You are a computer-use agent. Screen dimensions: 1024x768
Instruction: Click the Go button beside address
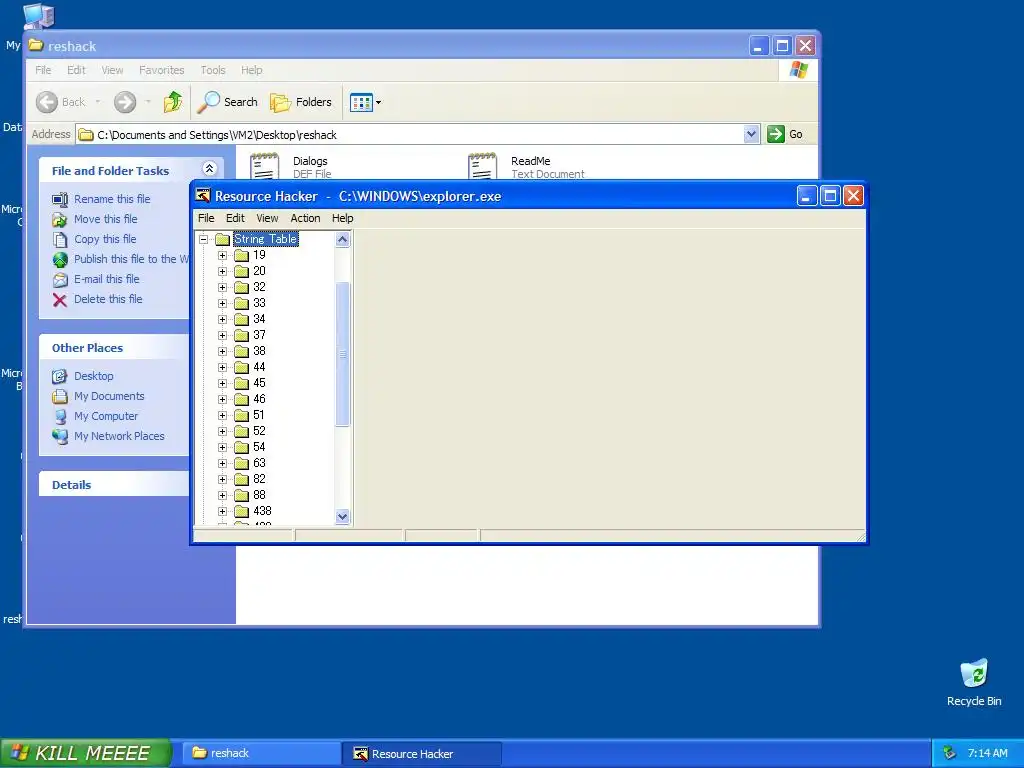tap(785, 135)
